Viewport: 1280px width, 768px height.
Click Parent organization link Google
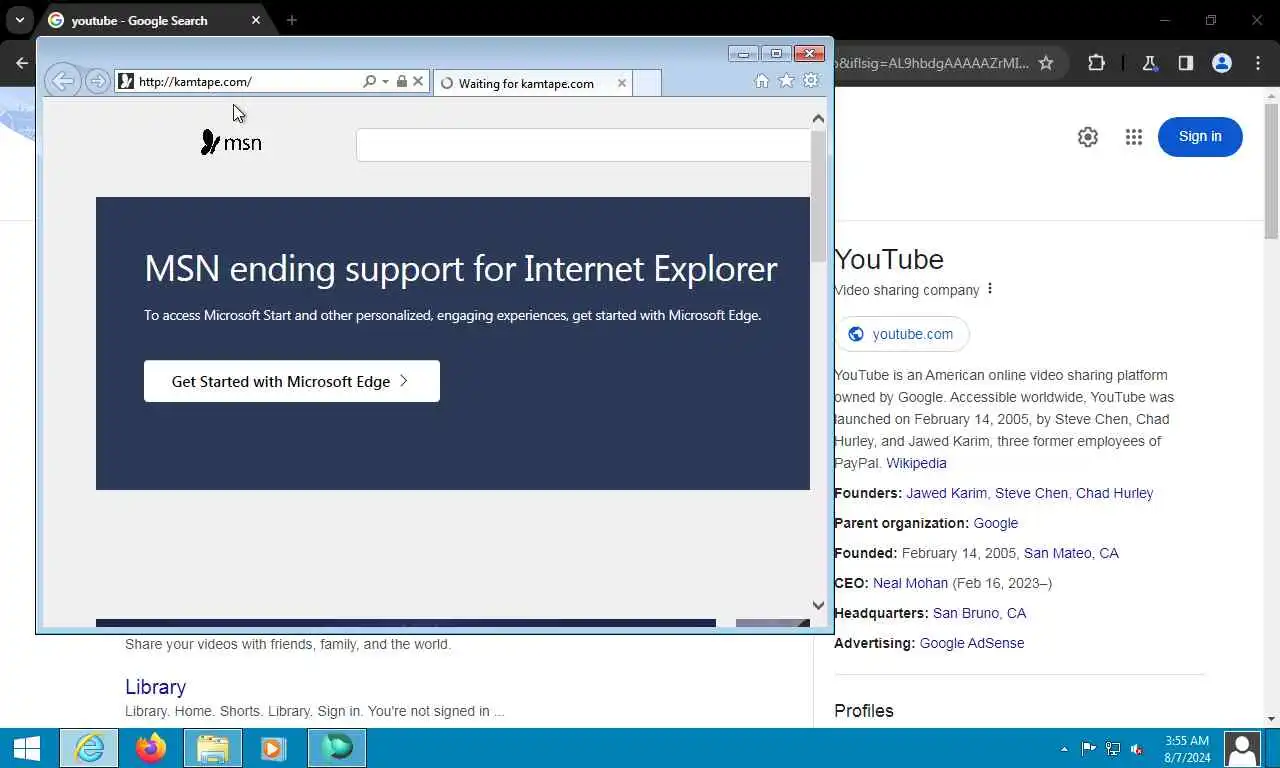tap(995, 523)
